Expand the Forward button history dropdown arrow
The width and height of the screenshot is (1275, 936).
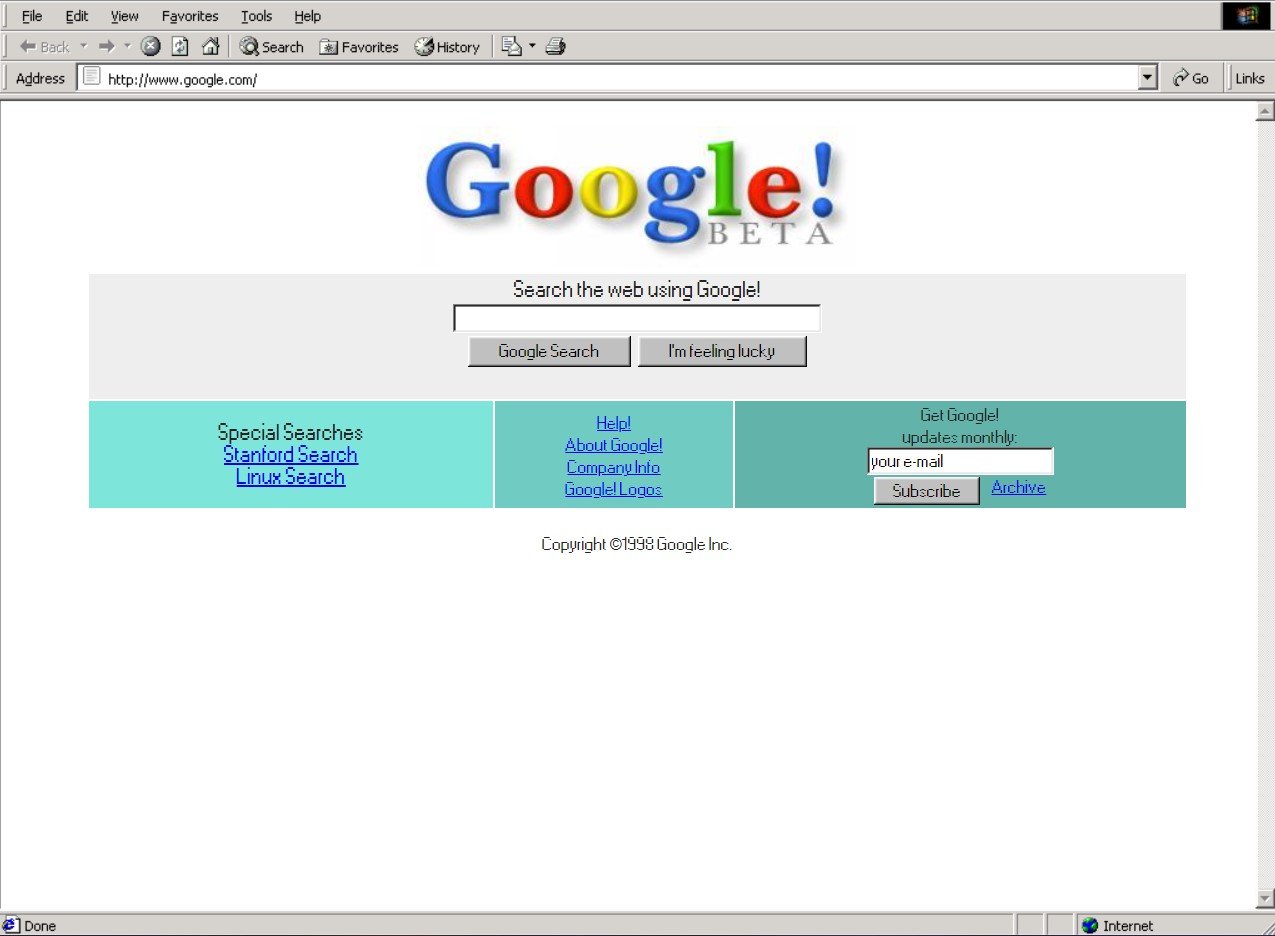coord(127,47)
